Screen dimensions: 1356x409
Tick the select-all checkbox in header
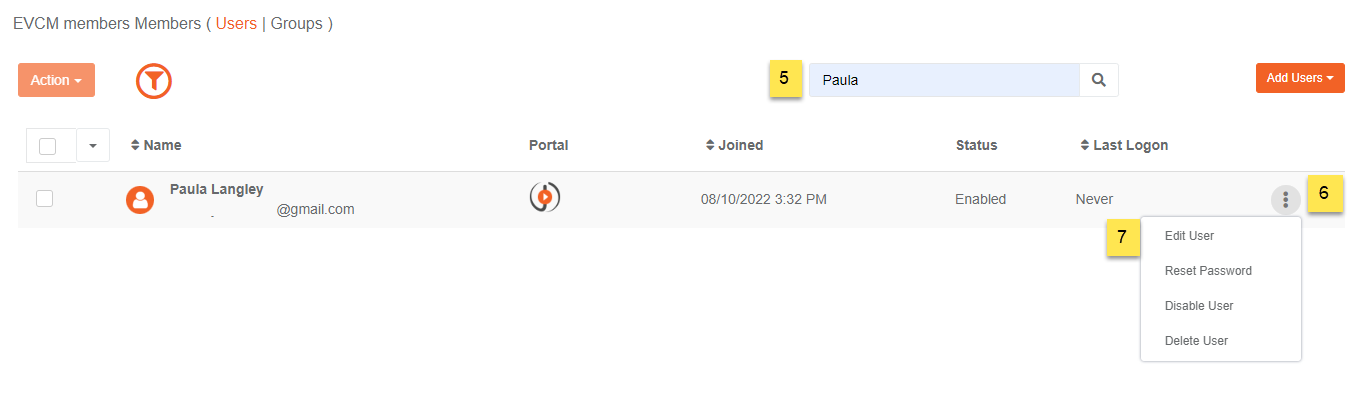click(x=47, y=146)
